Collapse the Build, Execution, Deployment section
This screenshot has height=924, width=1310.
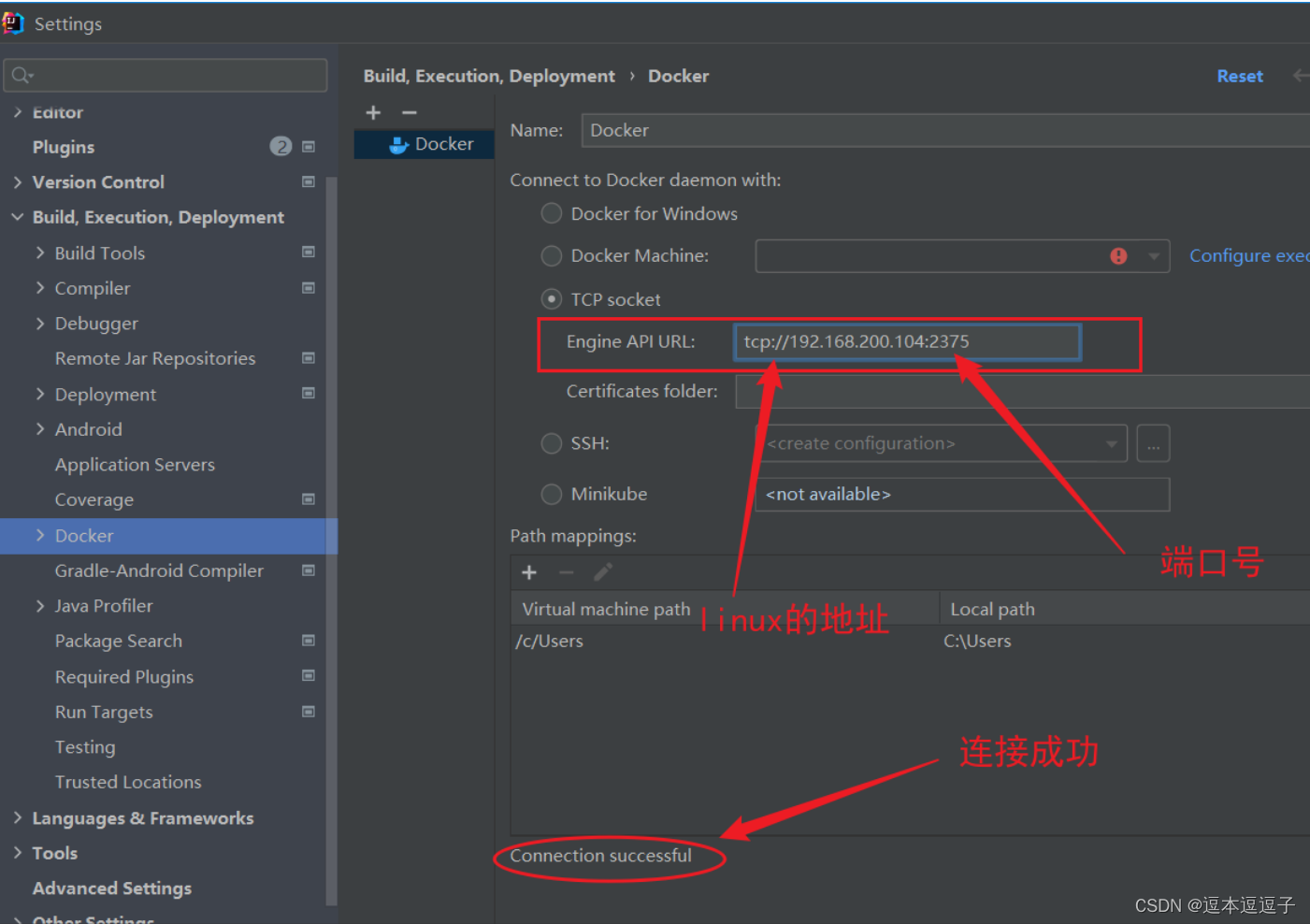click(x=17, y=217)
